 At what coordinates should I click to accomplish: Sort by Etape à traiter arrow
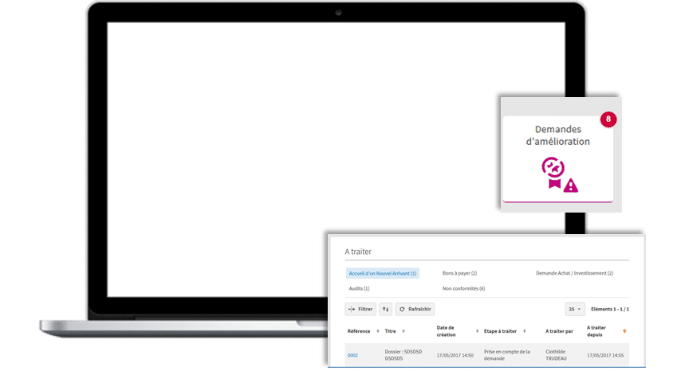click(x=524, y=331)
